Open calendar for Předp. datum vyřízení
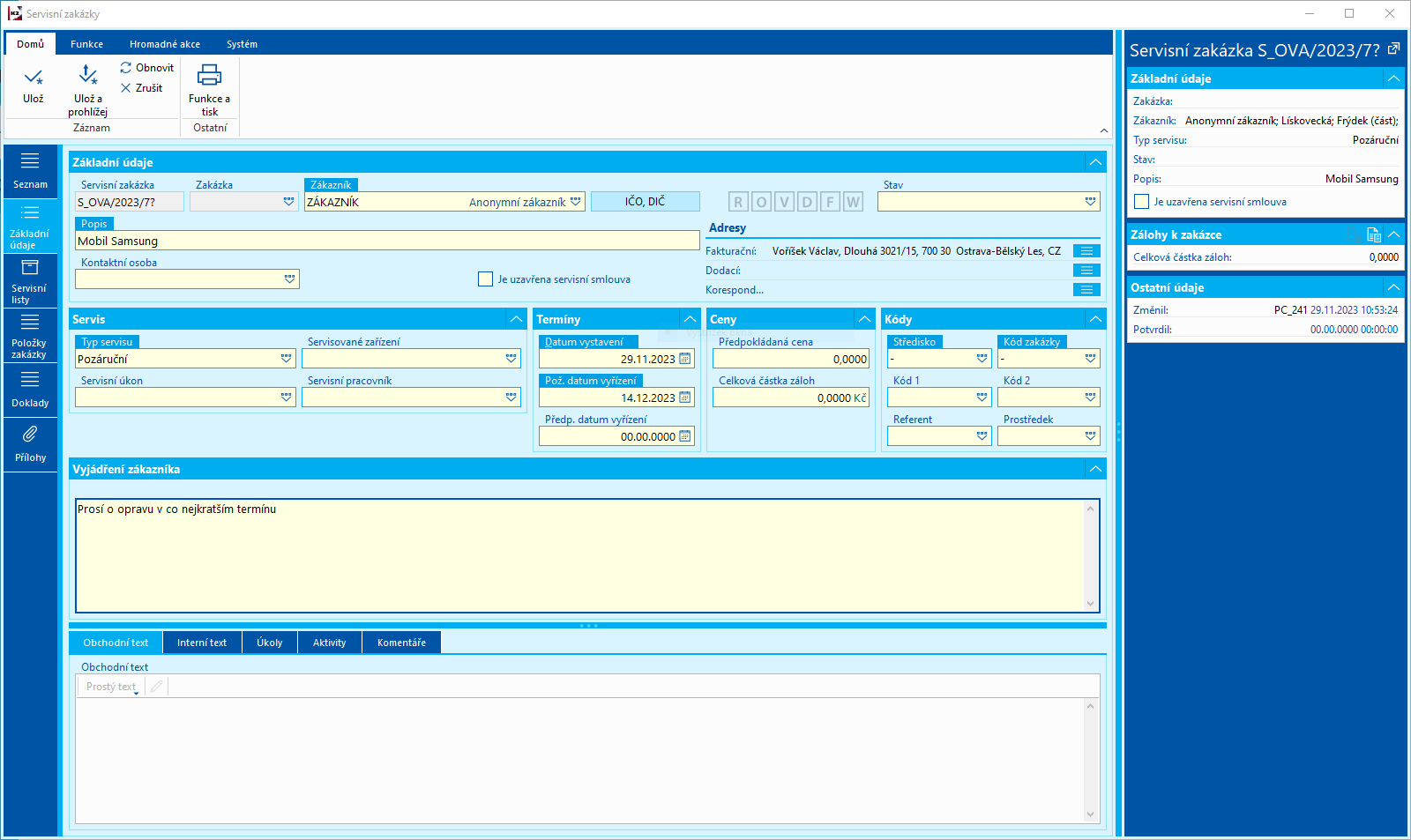 (x=685, y=436)
